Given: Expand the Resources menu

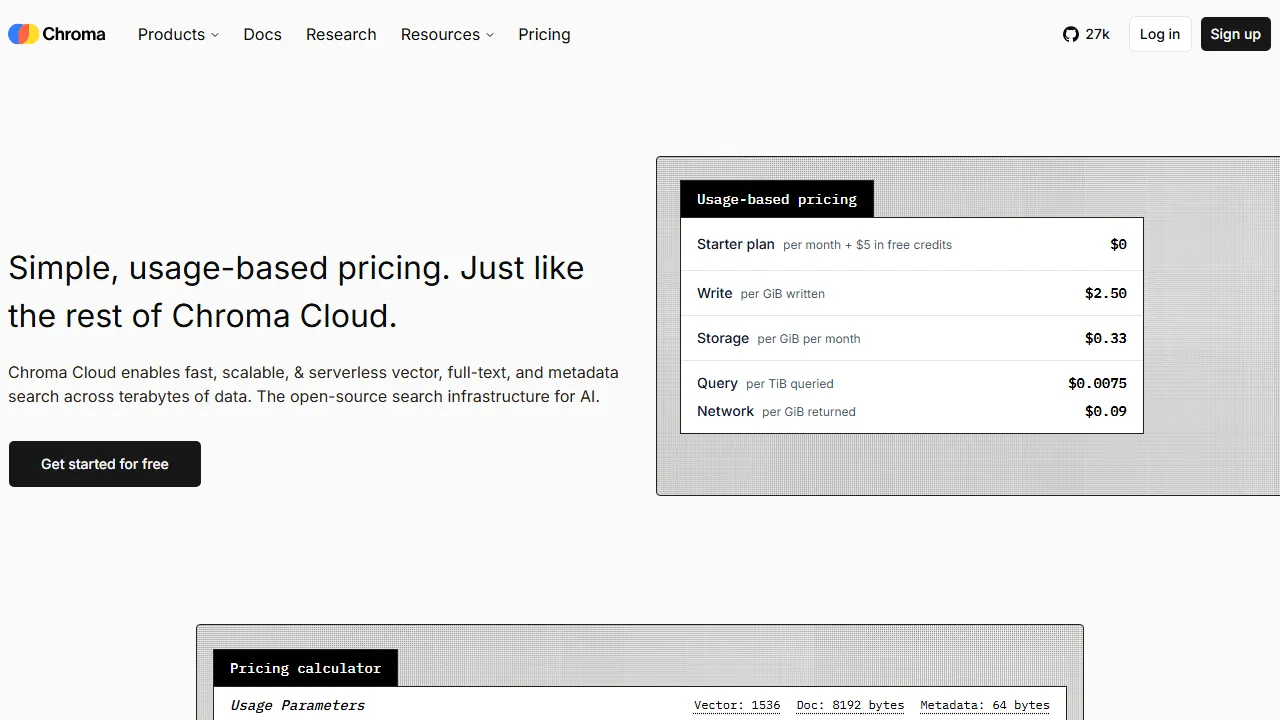Looking at the screenshot, I should coord(447,34).
